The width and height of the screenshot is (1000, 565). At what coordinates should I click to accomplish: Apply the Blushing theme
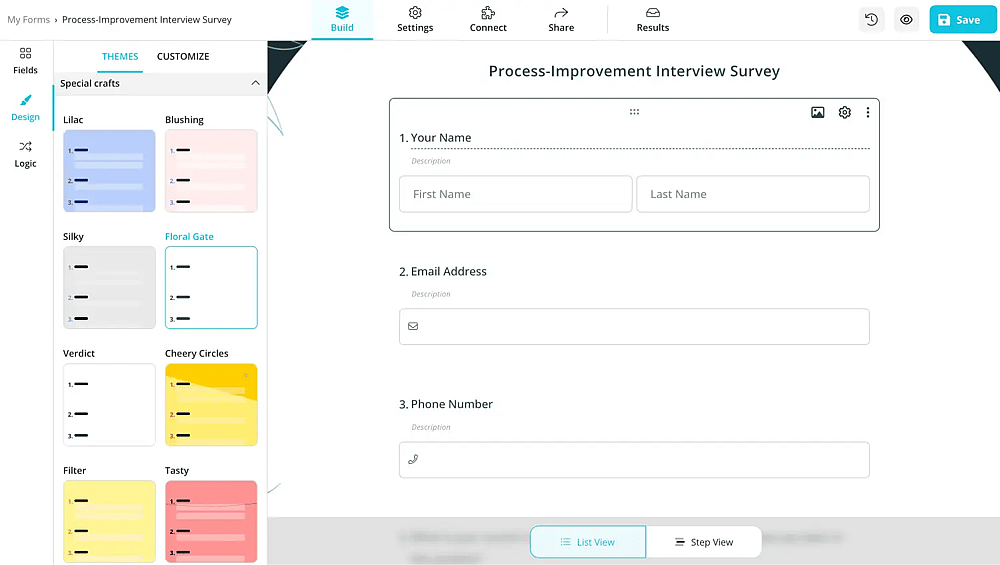(211, 171)
